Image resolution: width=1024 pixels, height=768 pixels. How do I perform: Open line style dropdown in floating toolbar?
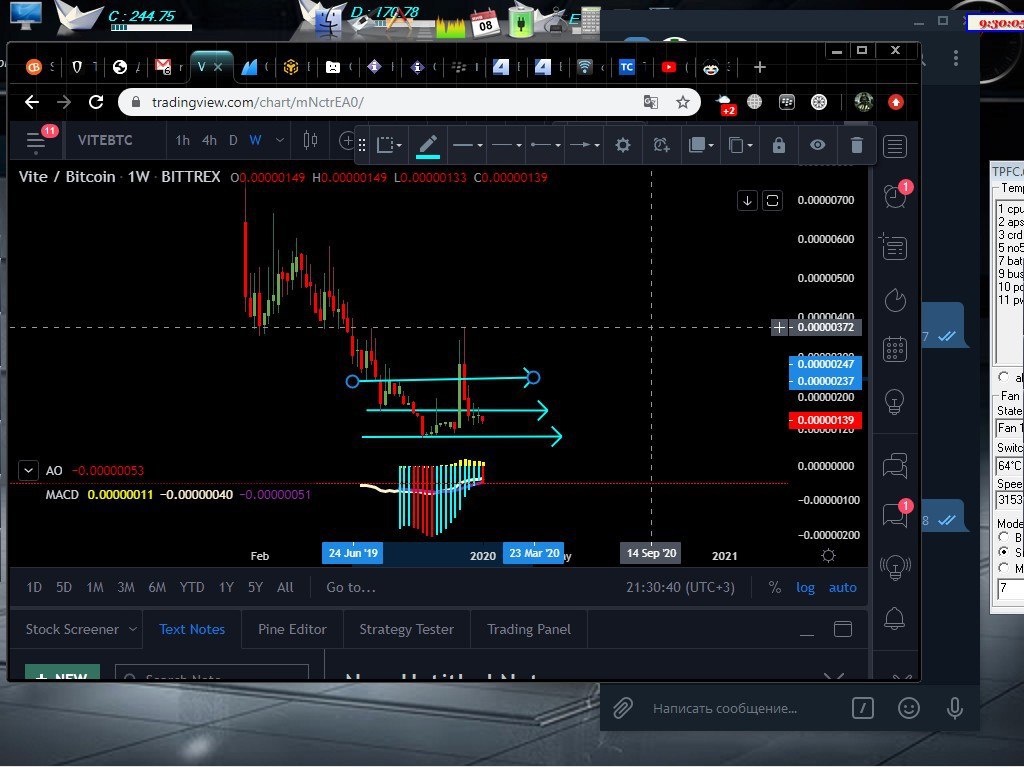[467, 145]
